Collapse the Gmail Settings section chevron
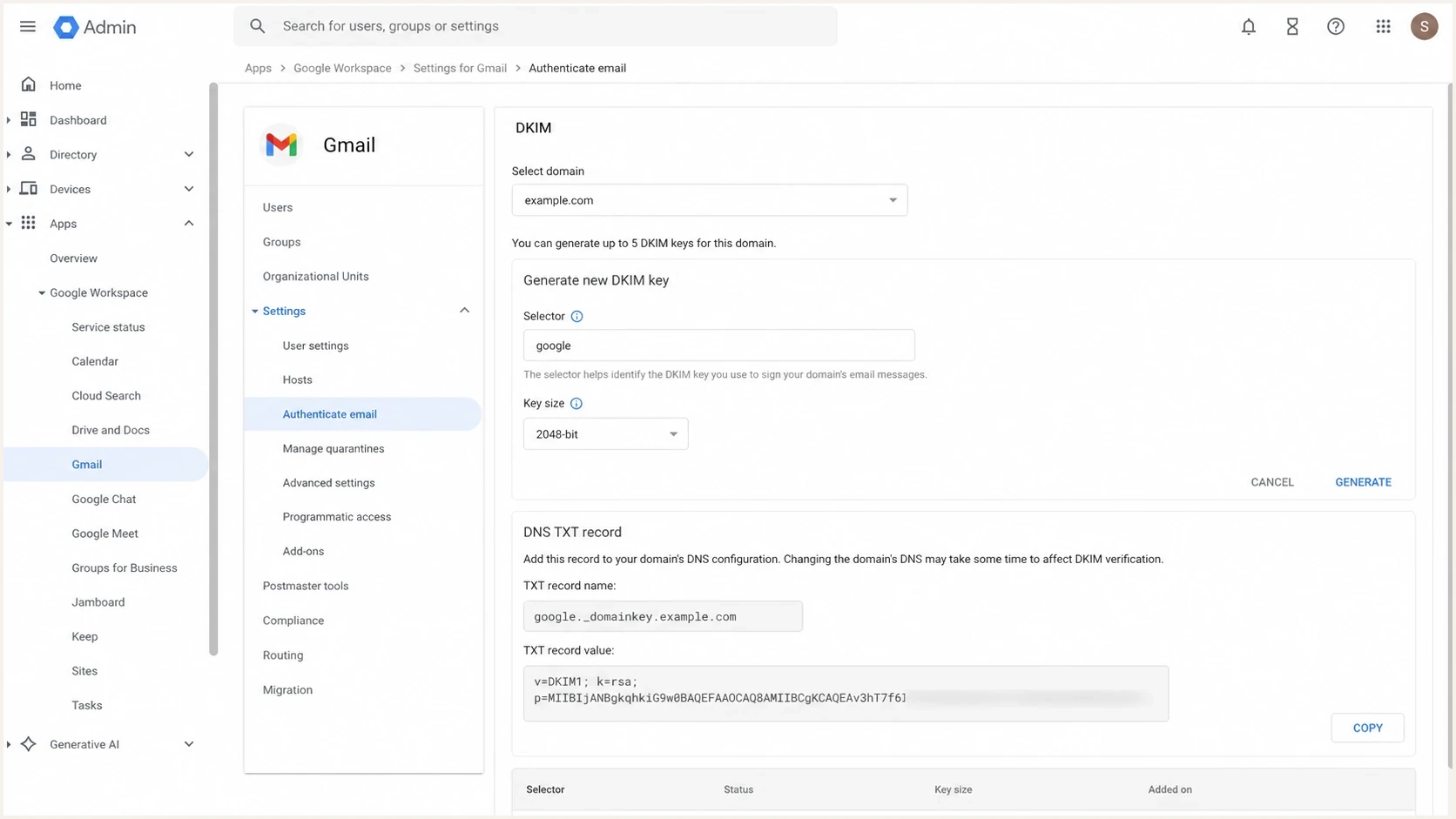This screenshot has height=819, width=1456. click(464, 310)
